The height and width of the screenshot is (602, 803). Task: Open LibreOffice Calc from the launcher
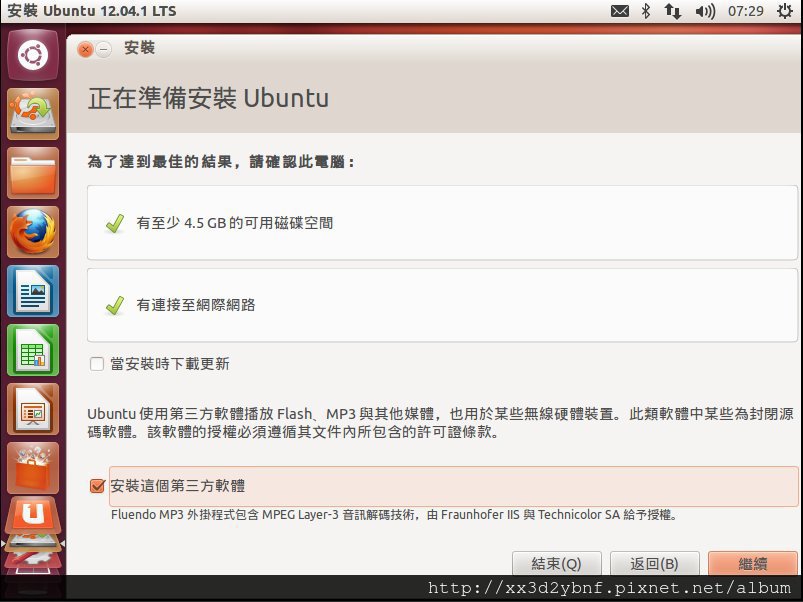pyautogui.click(x=33, y=350)
